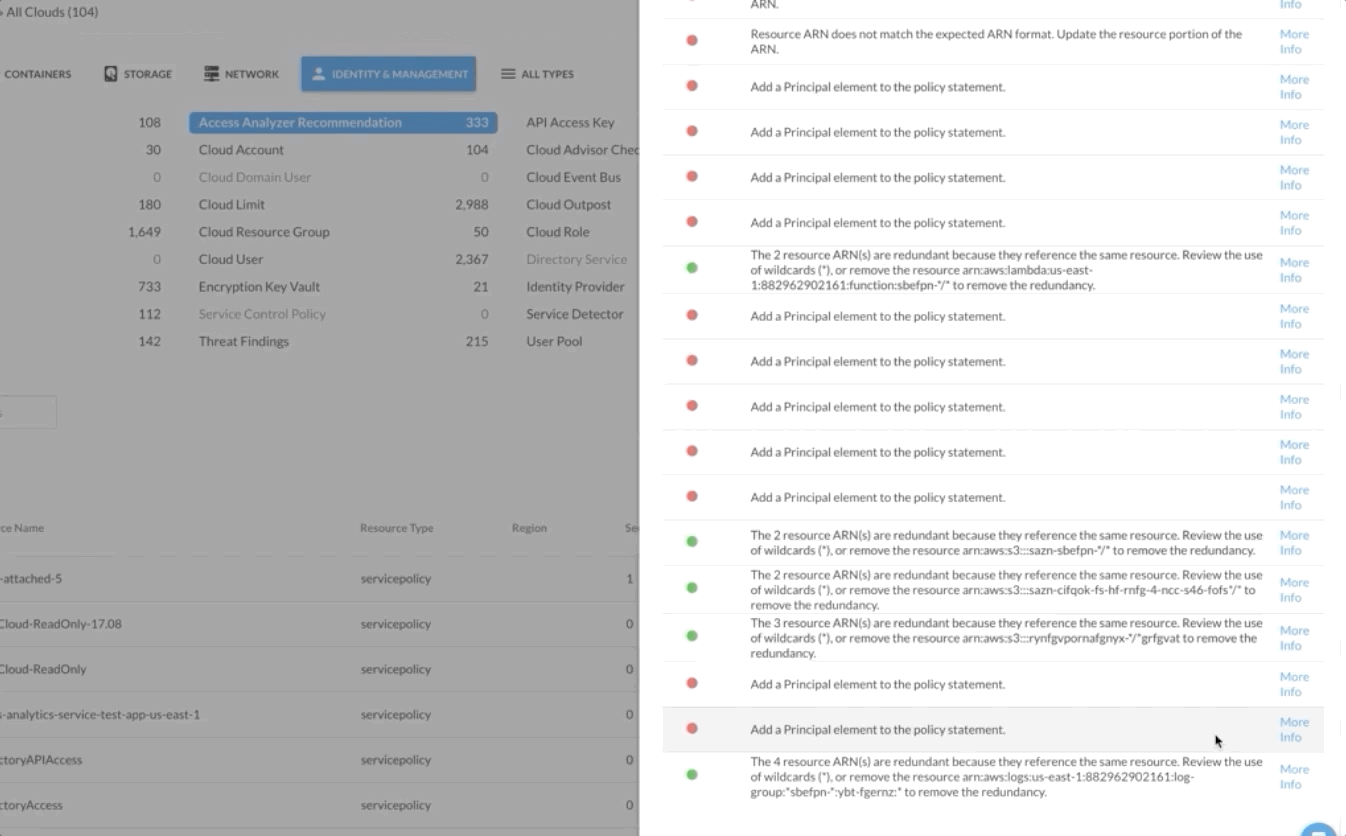Choose Threat Findings resource type
Viewport: 1346px width, 836px height.
pyautogui.click(x=243, y=341)
